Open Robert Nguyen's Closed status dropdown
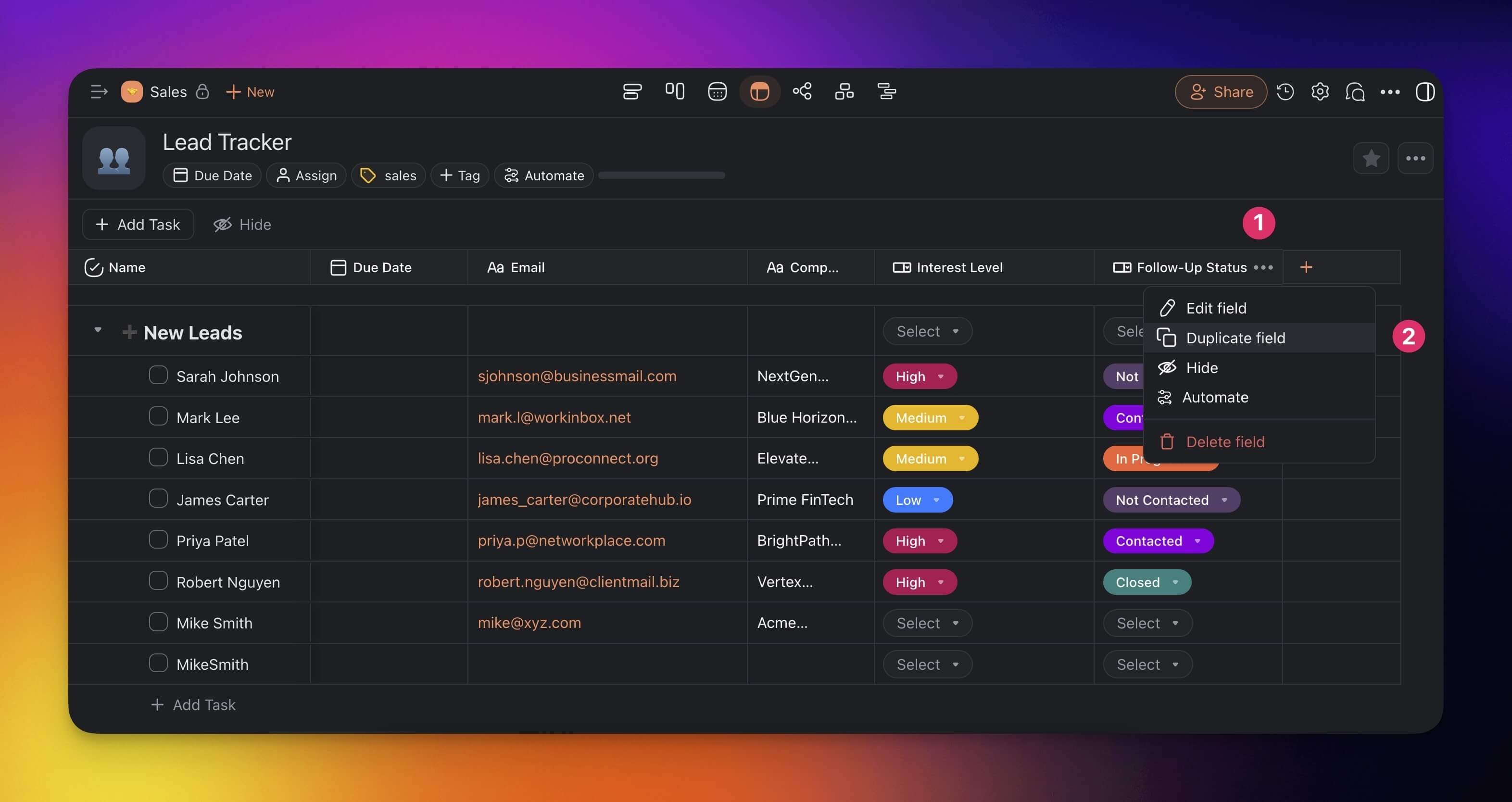This screenshot has width=1512, height=802. click(x=1147, y=582)
